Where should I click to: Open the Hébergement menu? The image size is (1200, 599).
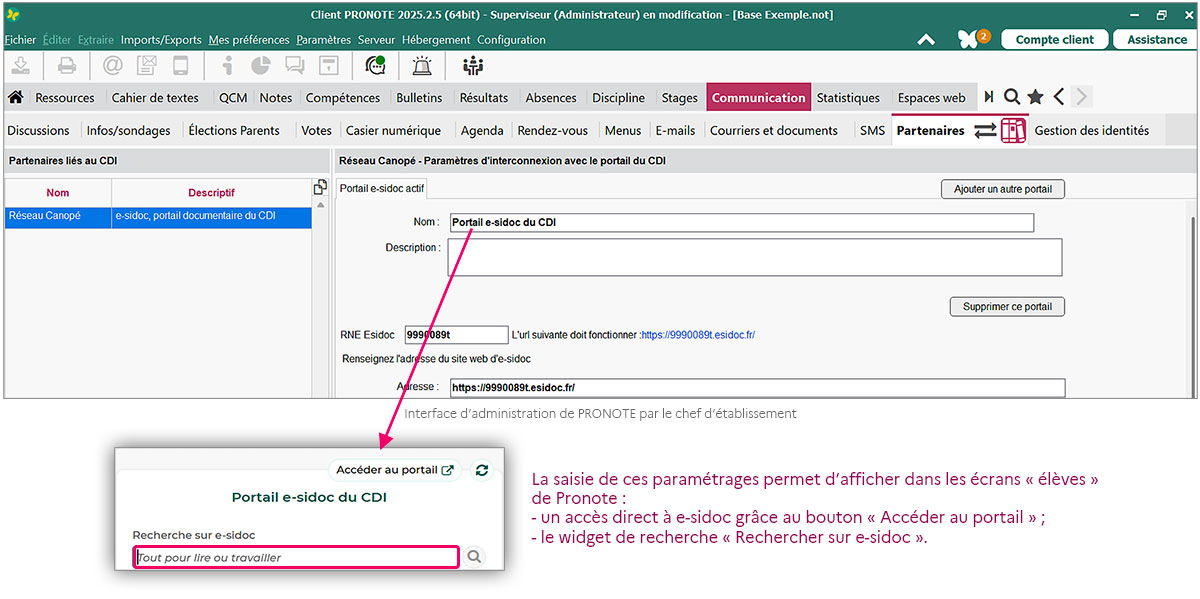436,40
